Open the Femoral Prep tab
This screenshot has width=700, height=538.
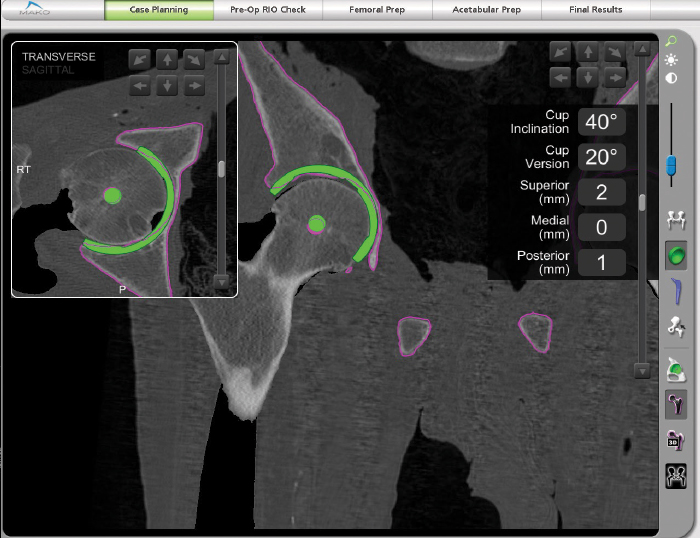pyautogui.click(x=378, y=10)
